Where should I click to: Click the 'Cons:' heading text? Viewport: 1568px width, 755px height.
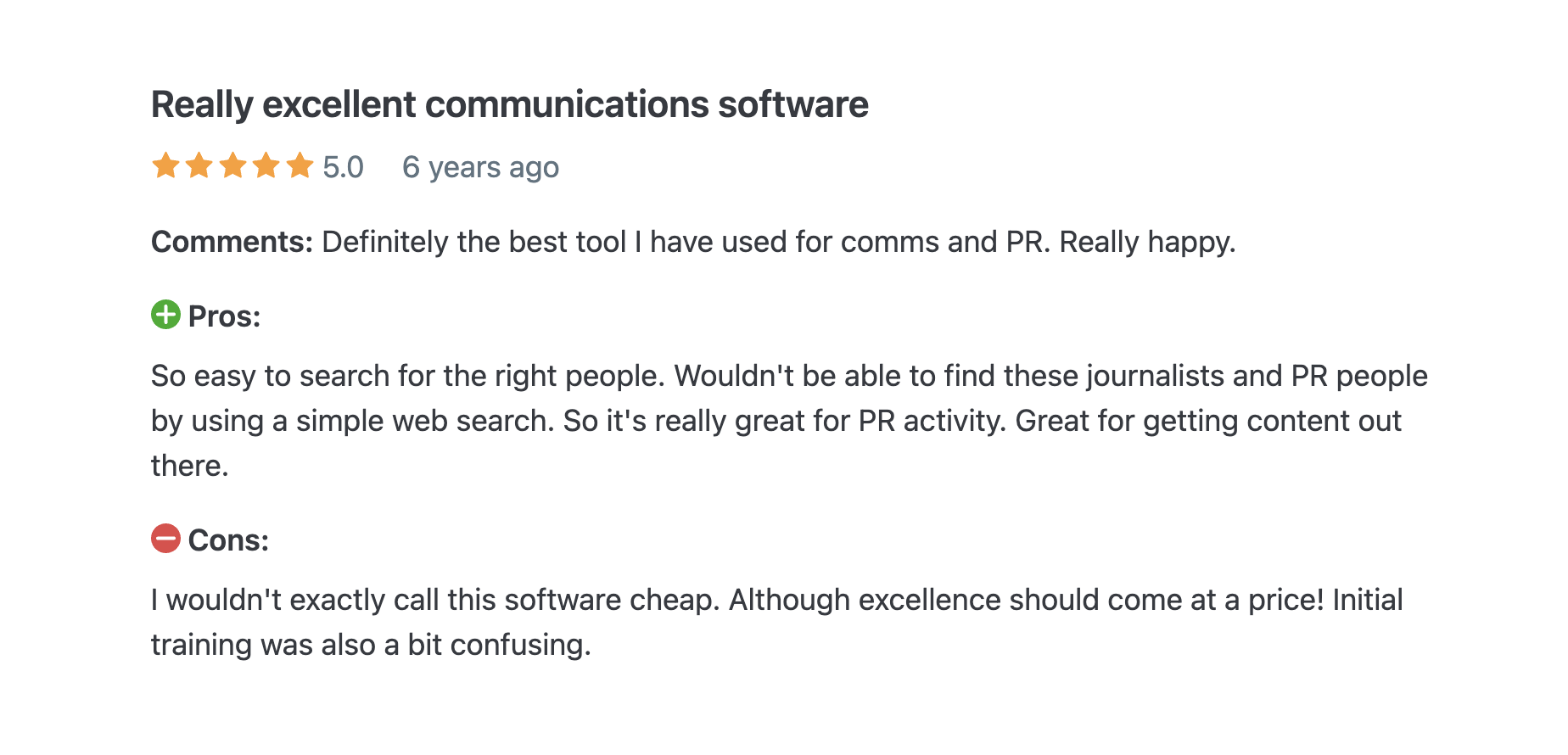(228, 540)
